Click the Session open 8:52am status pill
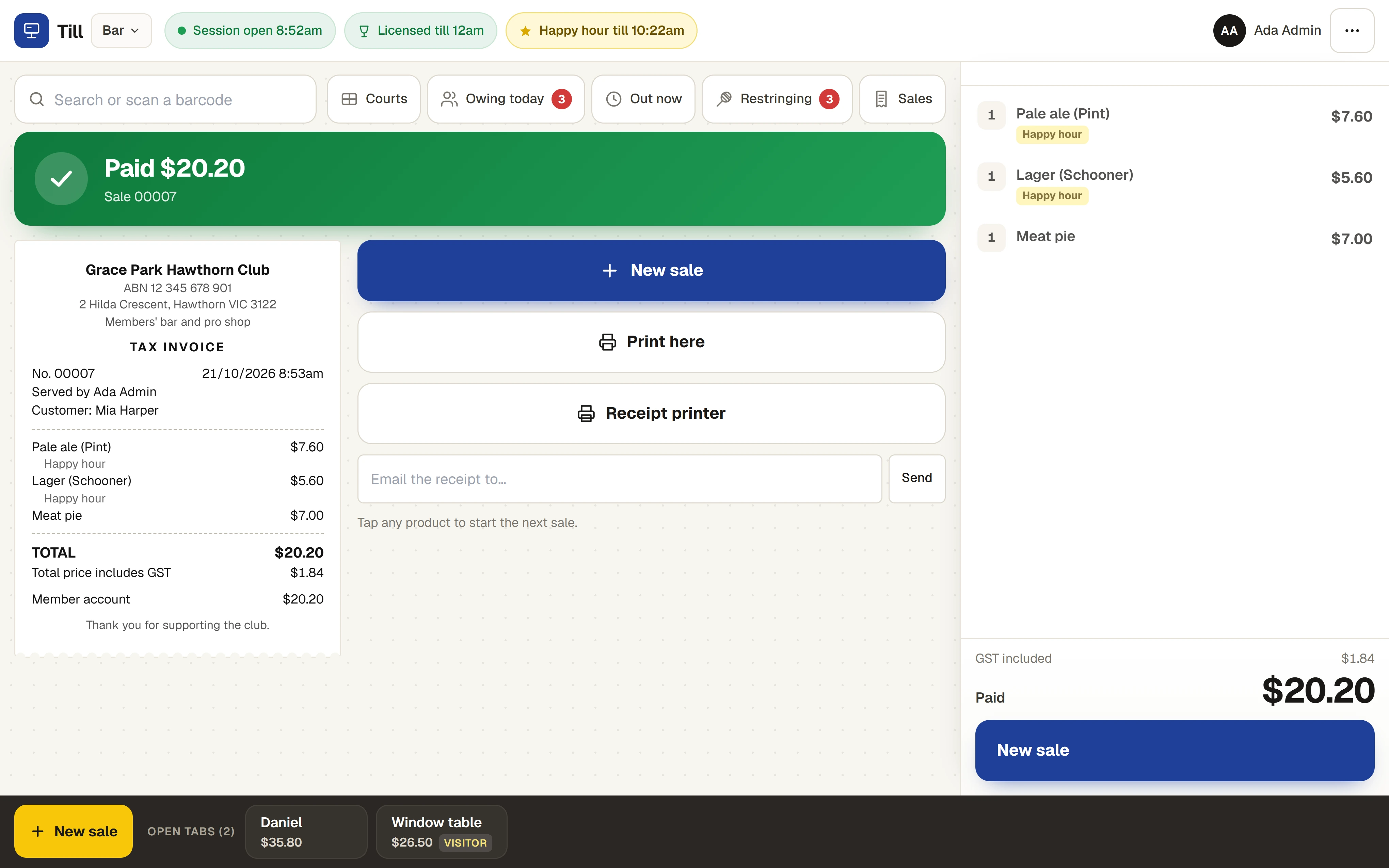The height and width of the screenshot is (868, 1389). 250,30
